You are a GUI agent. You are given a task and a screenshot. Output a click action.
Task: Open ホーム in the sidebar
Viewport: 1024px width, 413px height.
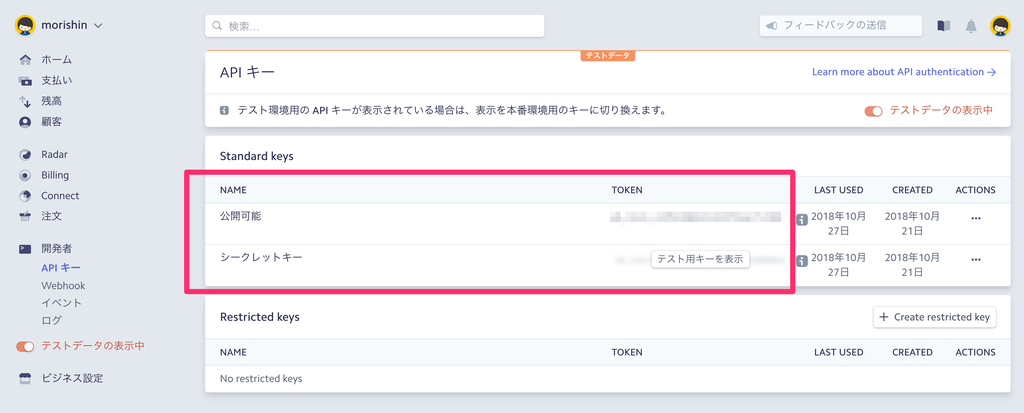tap(57, 60)
